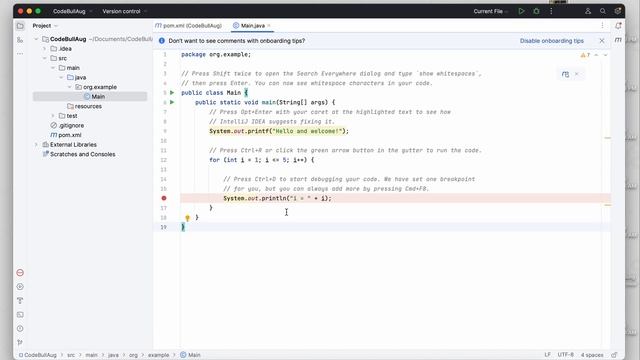Click src in breadcrumb bar

tap(71, 355)
